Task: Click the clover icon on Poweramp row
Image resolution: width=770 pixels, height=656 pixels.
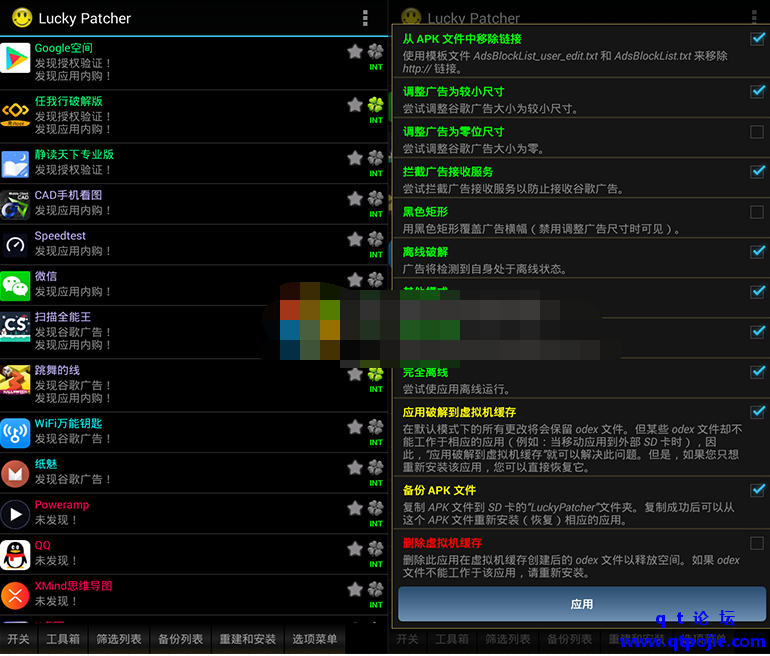Action: click(376, 508)
